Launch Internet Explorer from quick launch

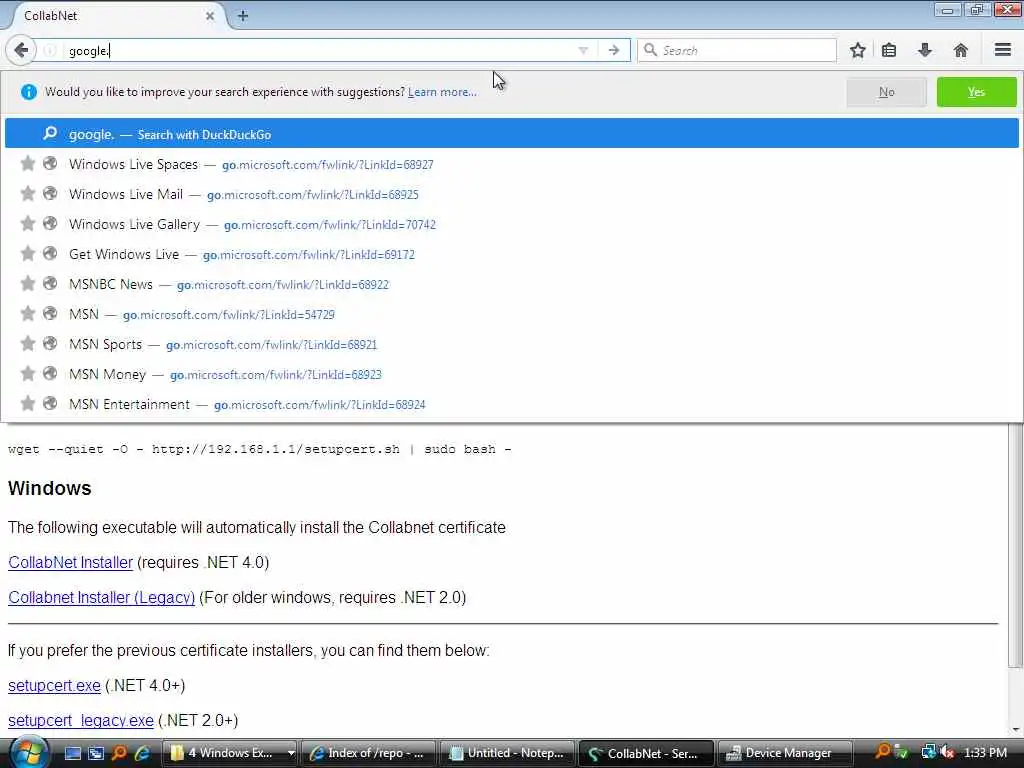coord(142,753)
